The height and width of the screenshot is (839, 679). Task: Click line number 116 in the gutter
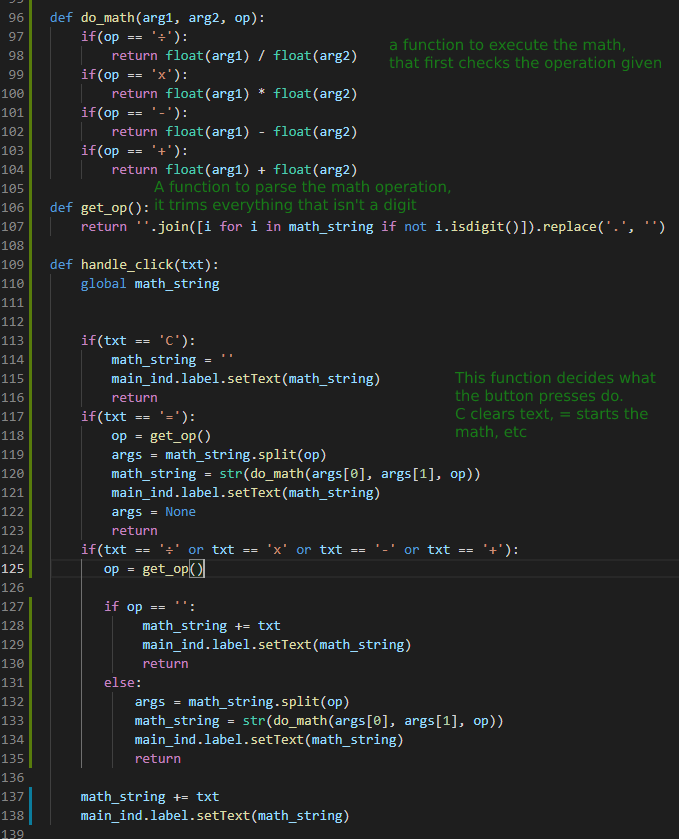click(12, 398)
